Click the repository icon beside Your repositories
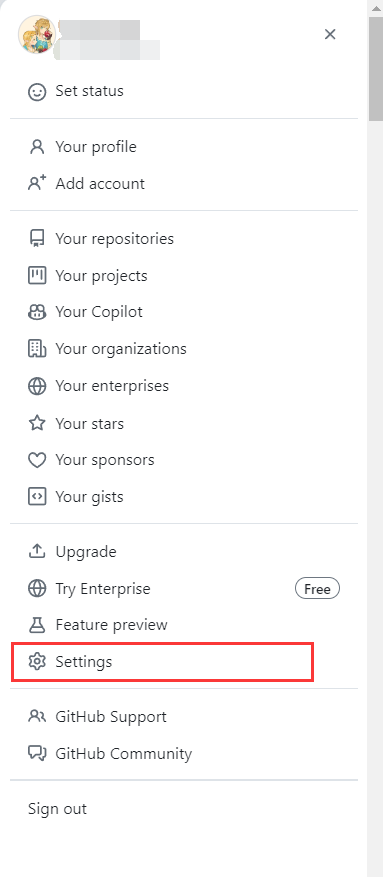 37,239
